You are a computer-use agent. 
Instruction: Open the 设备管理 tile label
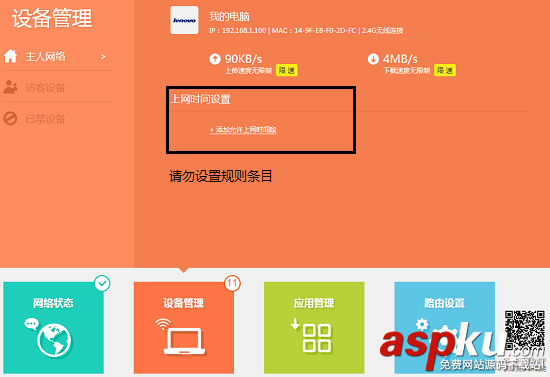click(x=184, y=303)
